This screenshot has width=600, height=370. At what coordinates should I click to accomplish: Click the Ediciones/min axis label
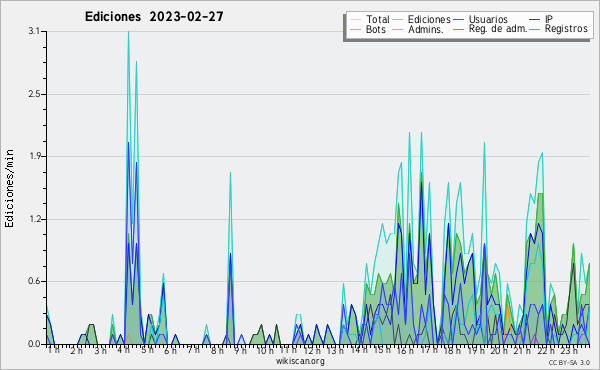click(9, 188)
